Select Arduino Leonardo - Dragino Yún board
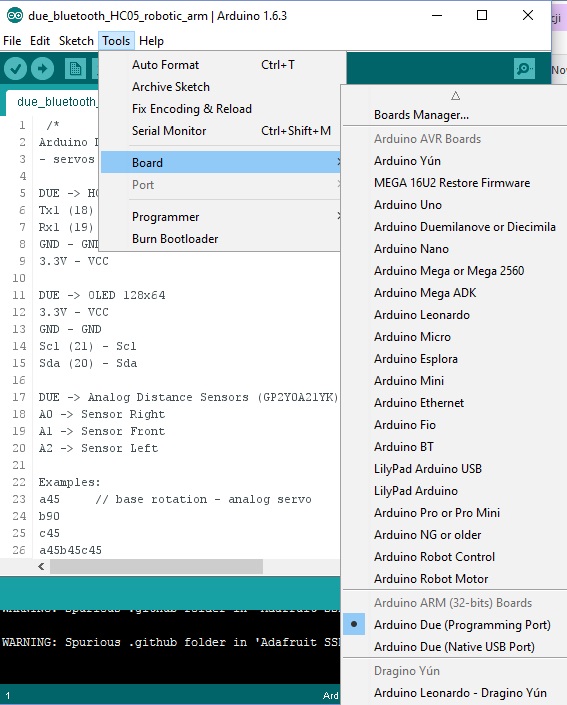This screenshot has height=705, width=567. tap(455, 693)
